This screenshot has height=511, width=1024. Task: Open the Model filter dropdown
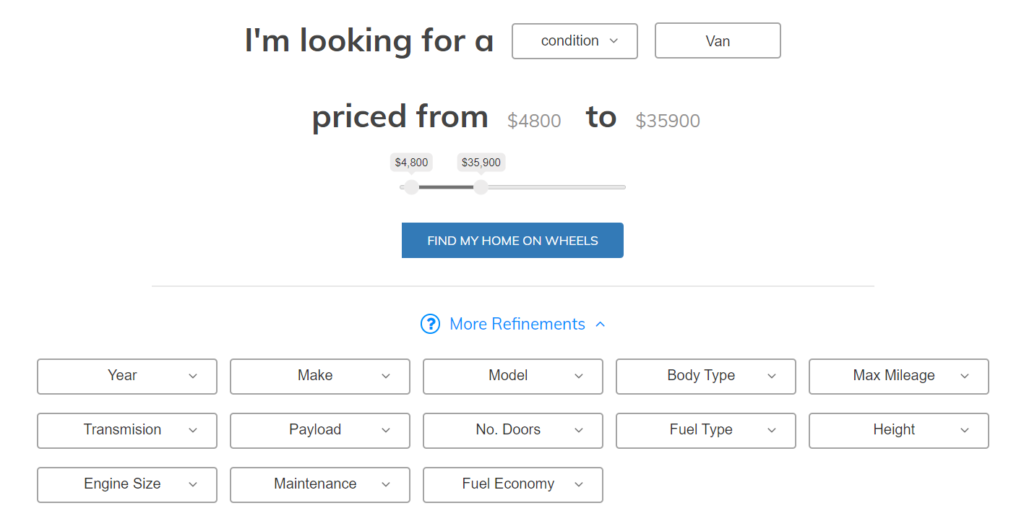[513, 376]
